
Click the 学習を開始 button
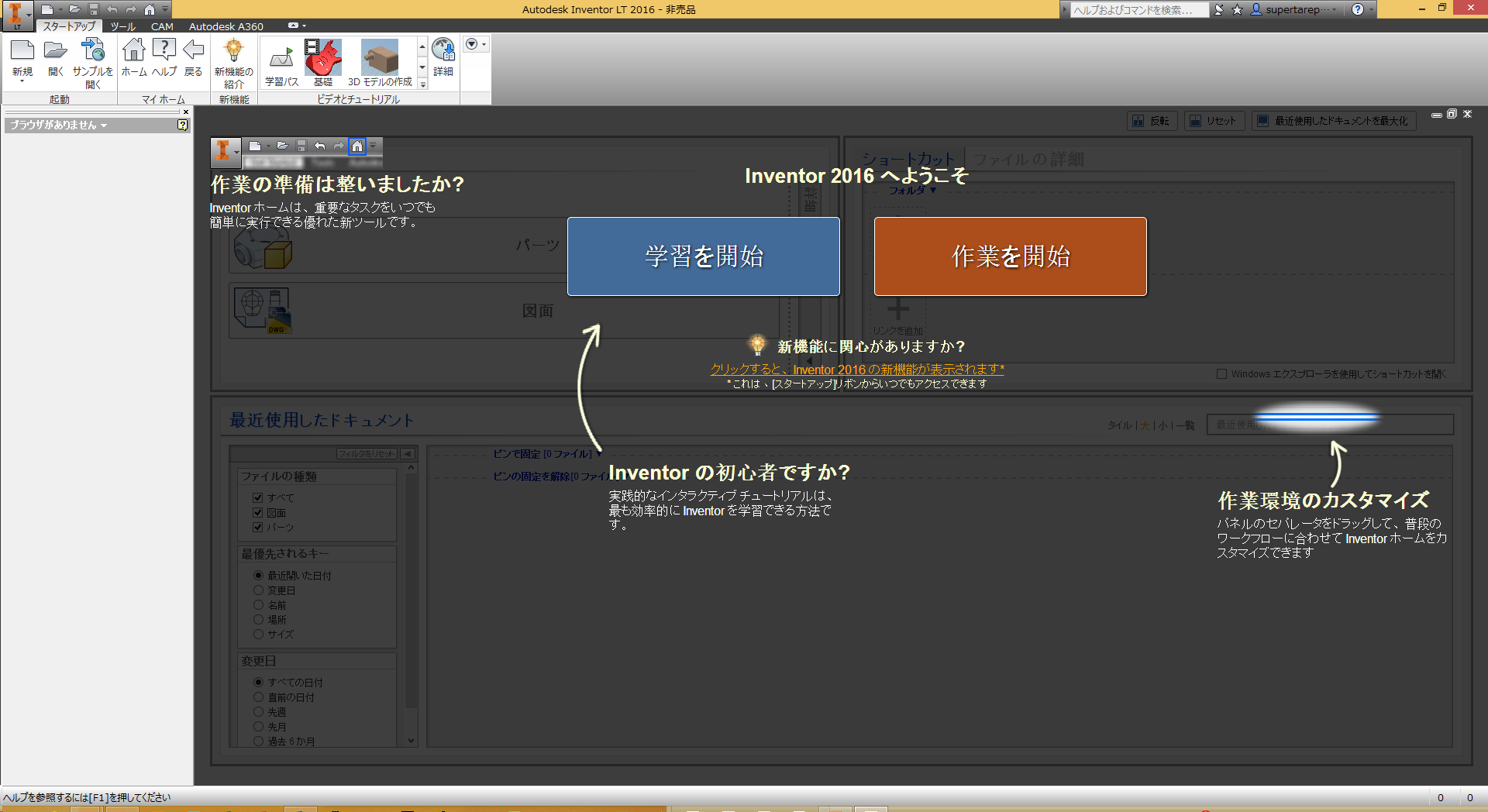click(x=704, y=256)
